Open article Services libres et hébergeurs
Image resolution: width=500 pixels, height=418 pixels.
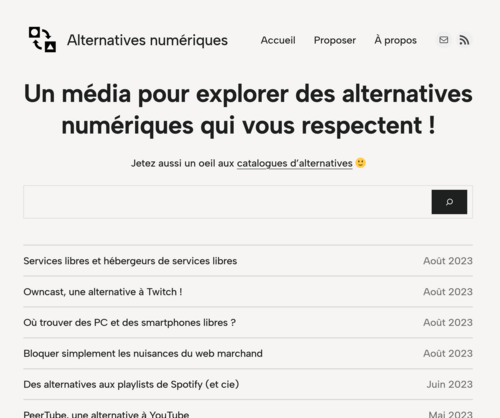(130, 261)
